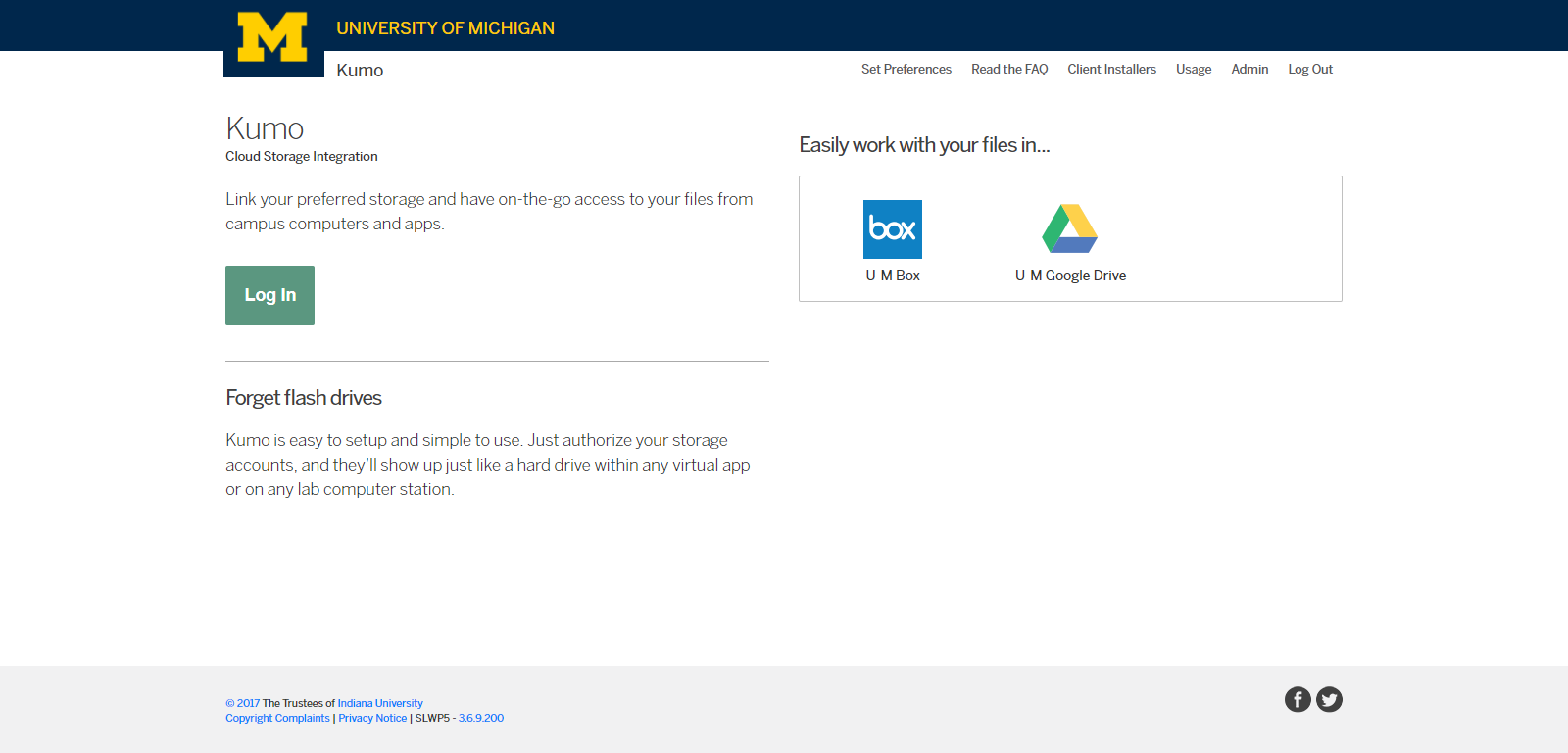Visit the Twitter icon in footer
This screenshot has width=1568, height=753.
1329,699
